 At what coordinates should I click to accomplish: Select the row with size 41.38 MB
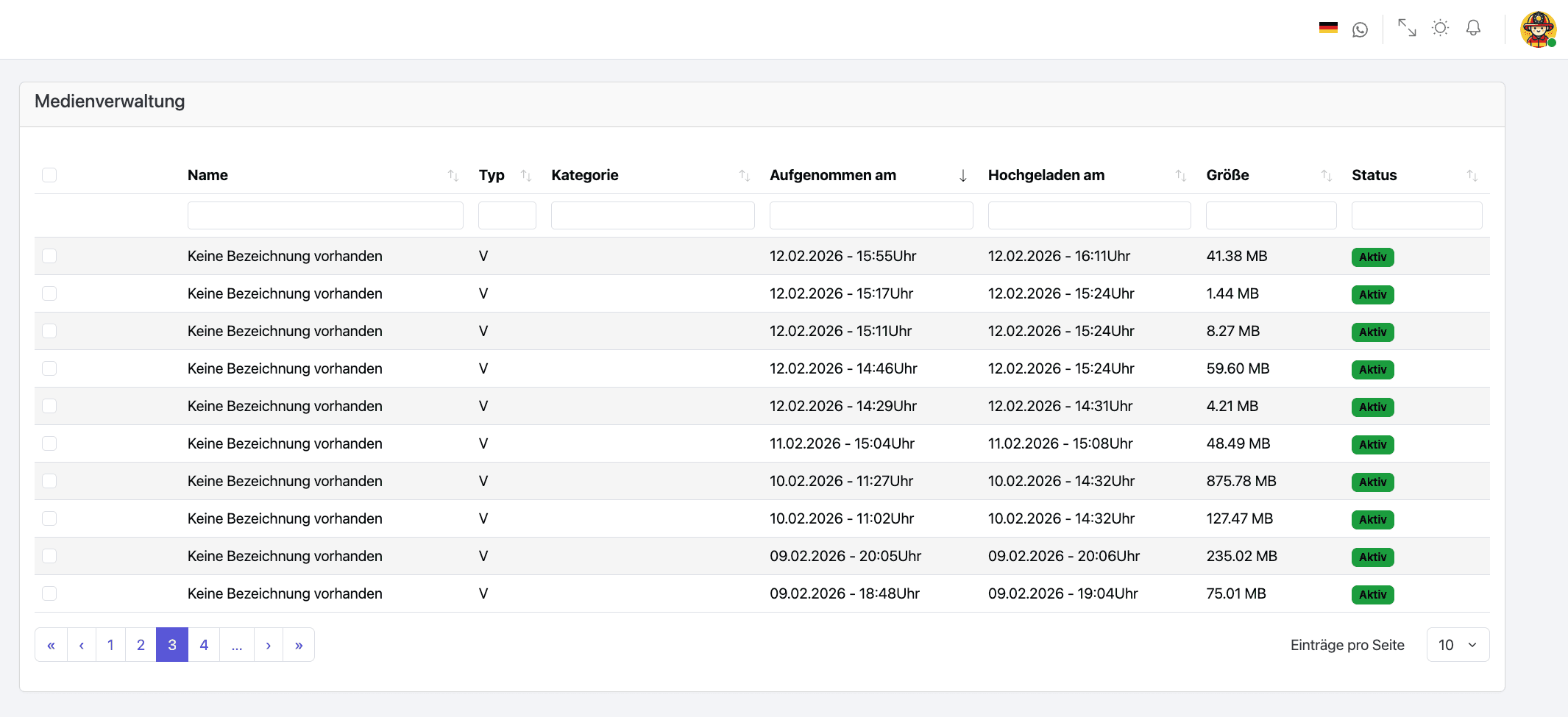point(49,256)
